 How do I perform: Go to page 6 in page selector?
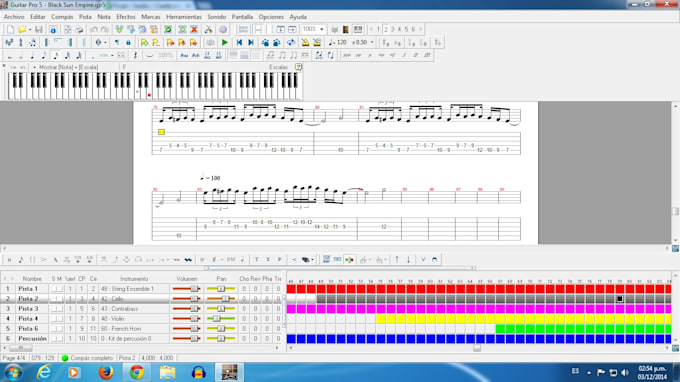(413, 29)
